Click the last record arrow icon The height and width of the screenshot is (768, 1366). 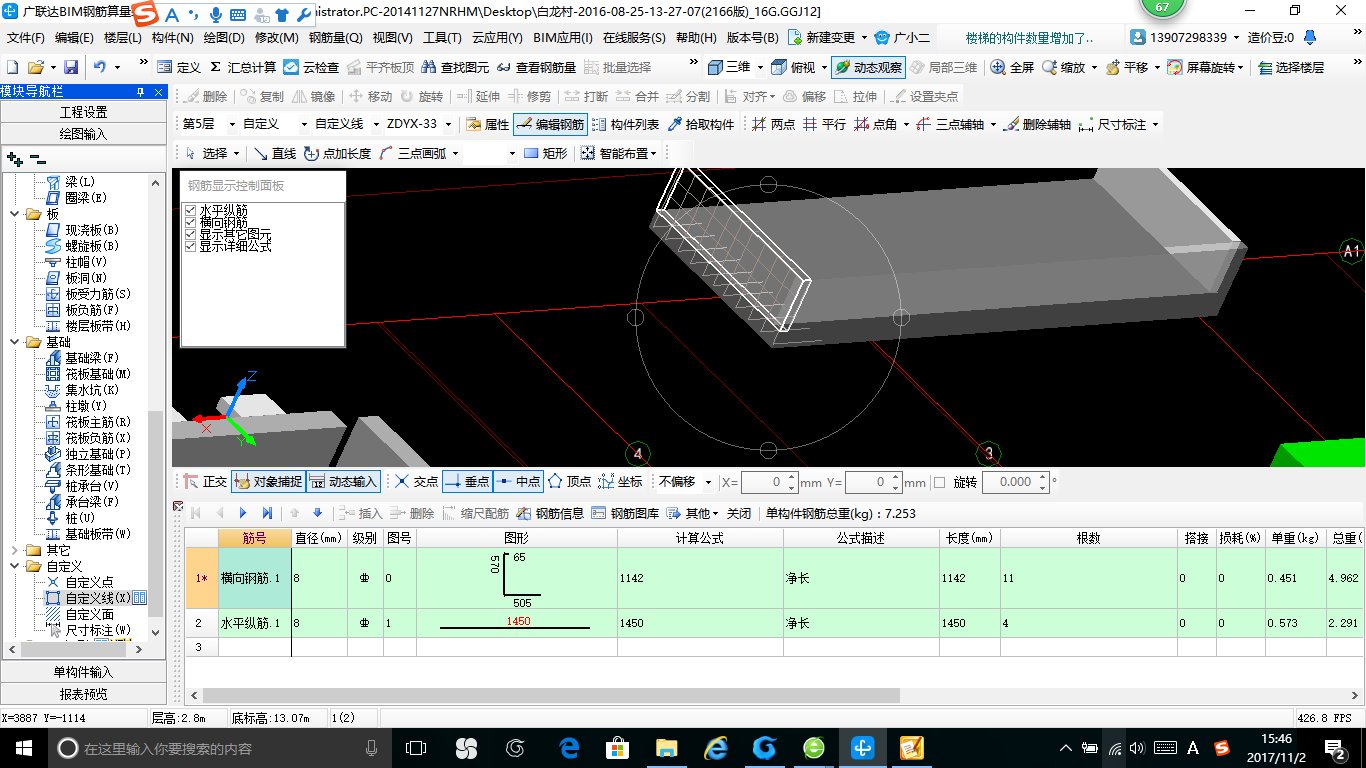point(267,513)
